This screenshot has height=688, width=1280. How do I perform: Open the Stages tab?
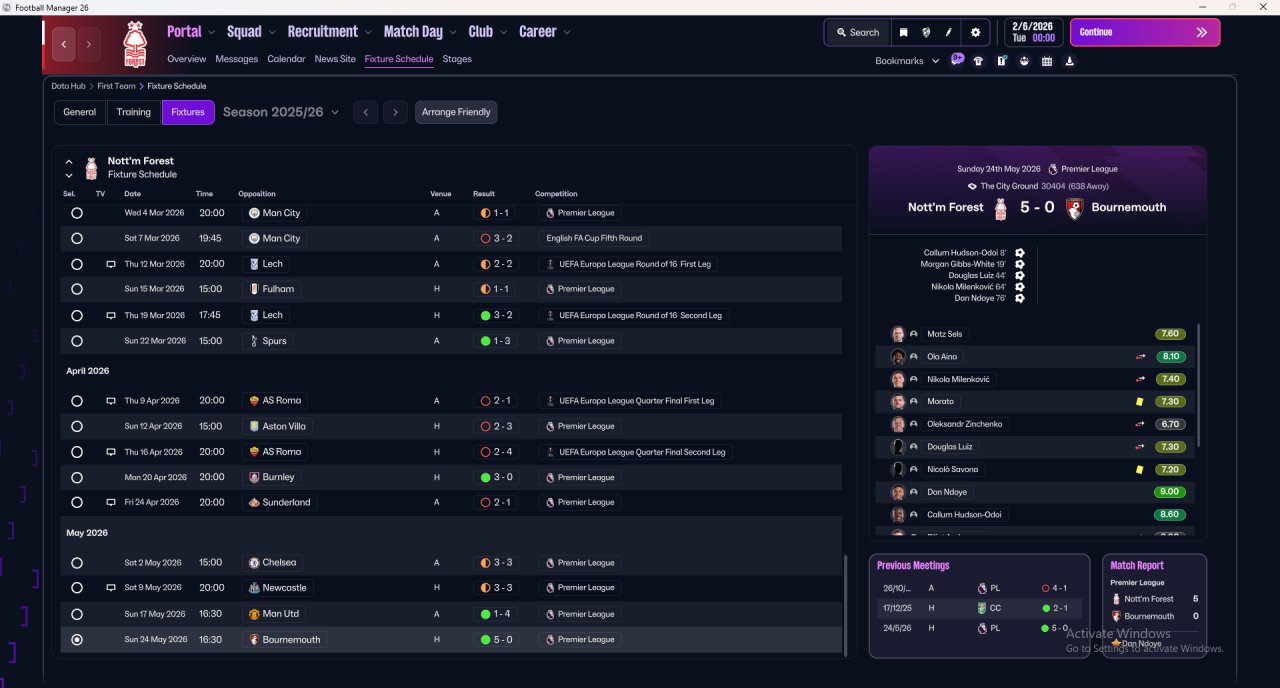click(457, 59)
